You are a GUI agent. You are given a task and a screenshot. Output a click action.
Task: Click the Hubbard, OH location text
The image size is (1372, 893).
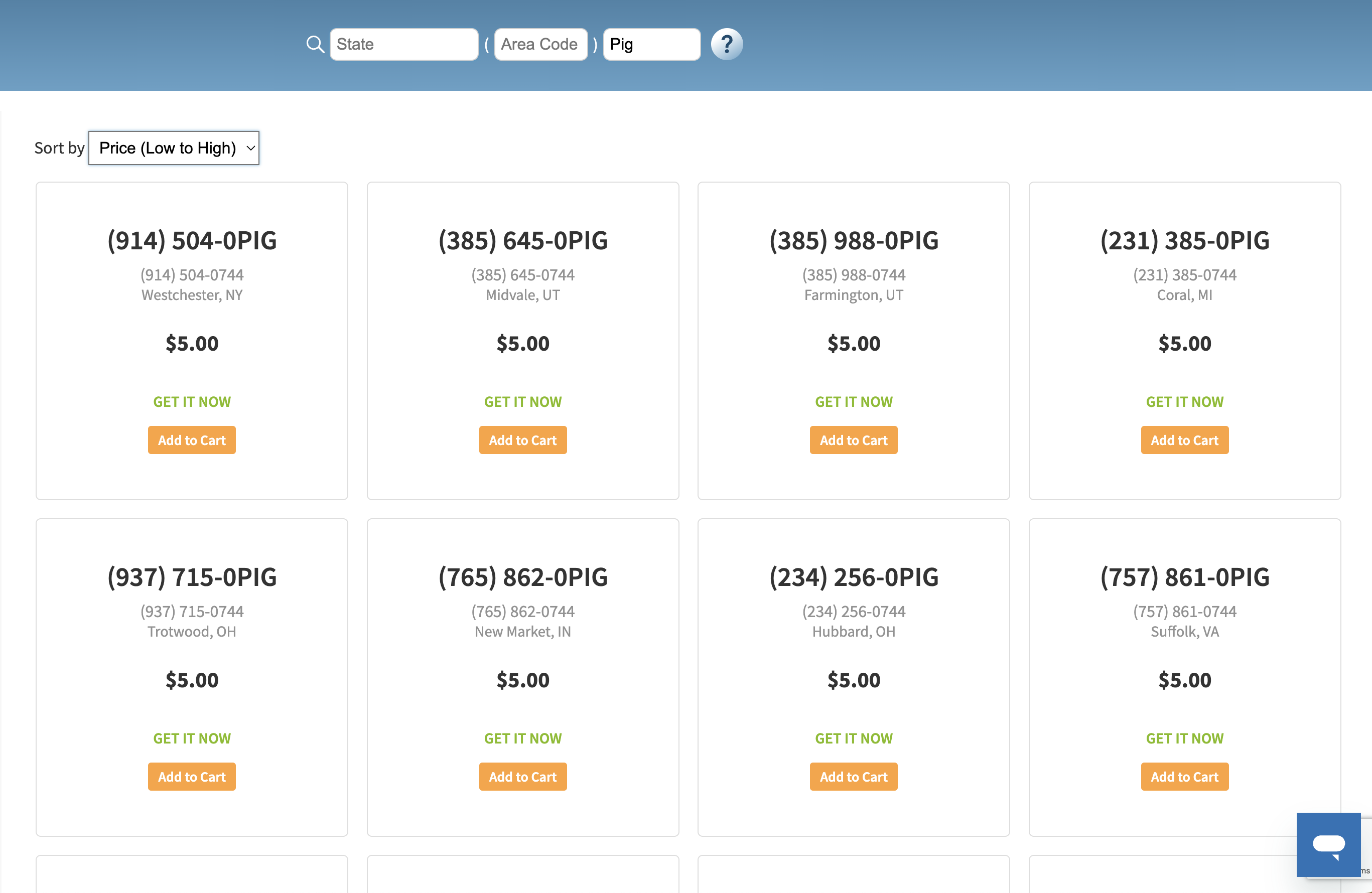854,632
